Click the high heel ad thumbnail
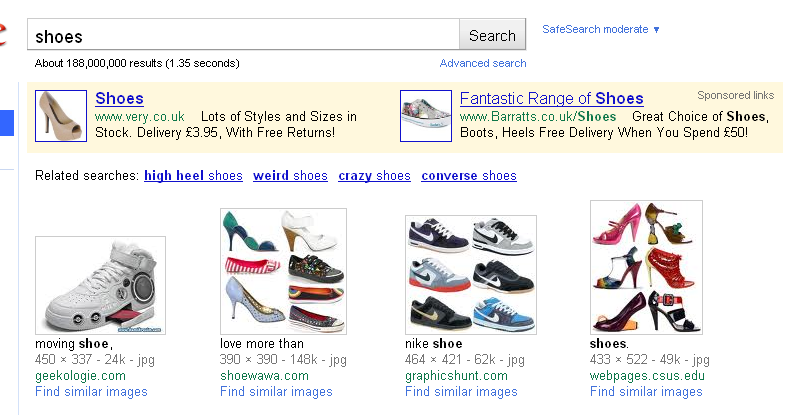The width and height of the screenshot is (787, 415). click(x=61, y=116)
